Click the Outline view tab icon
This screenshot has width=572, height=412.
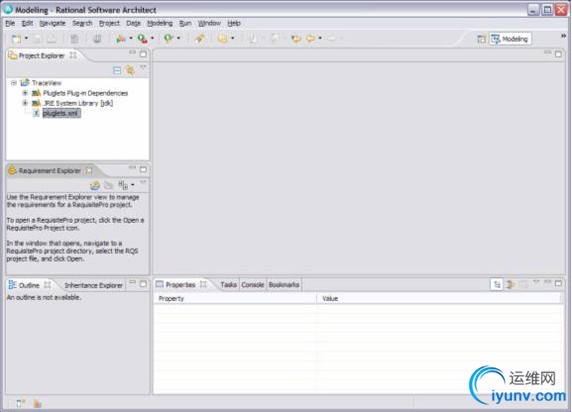tap(12, 285)
